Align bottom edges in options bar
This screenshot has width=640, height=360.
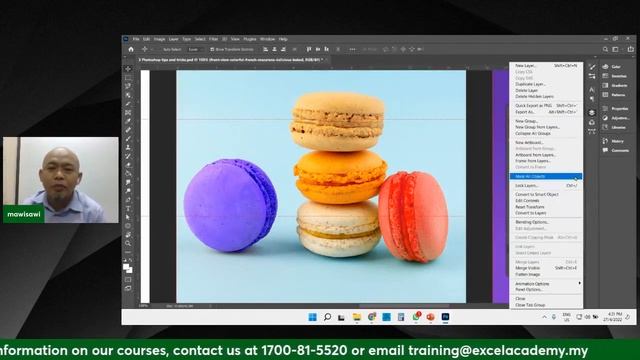point(327,49)
